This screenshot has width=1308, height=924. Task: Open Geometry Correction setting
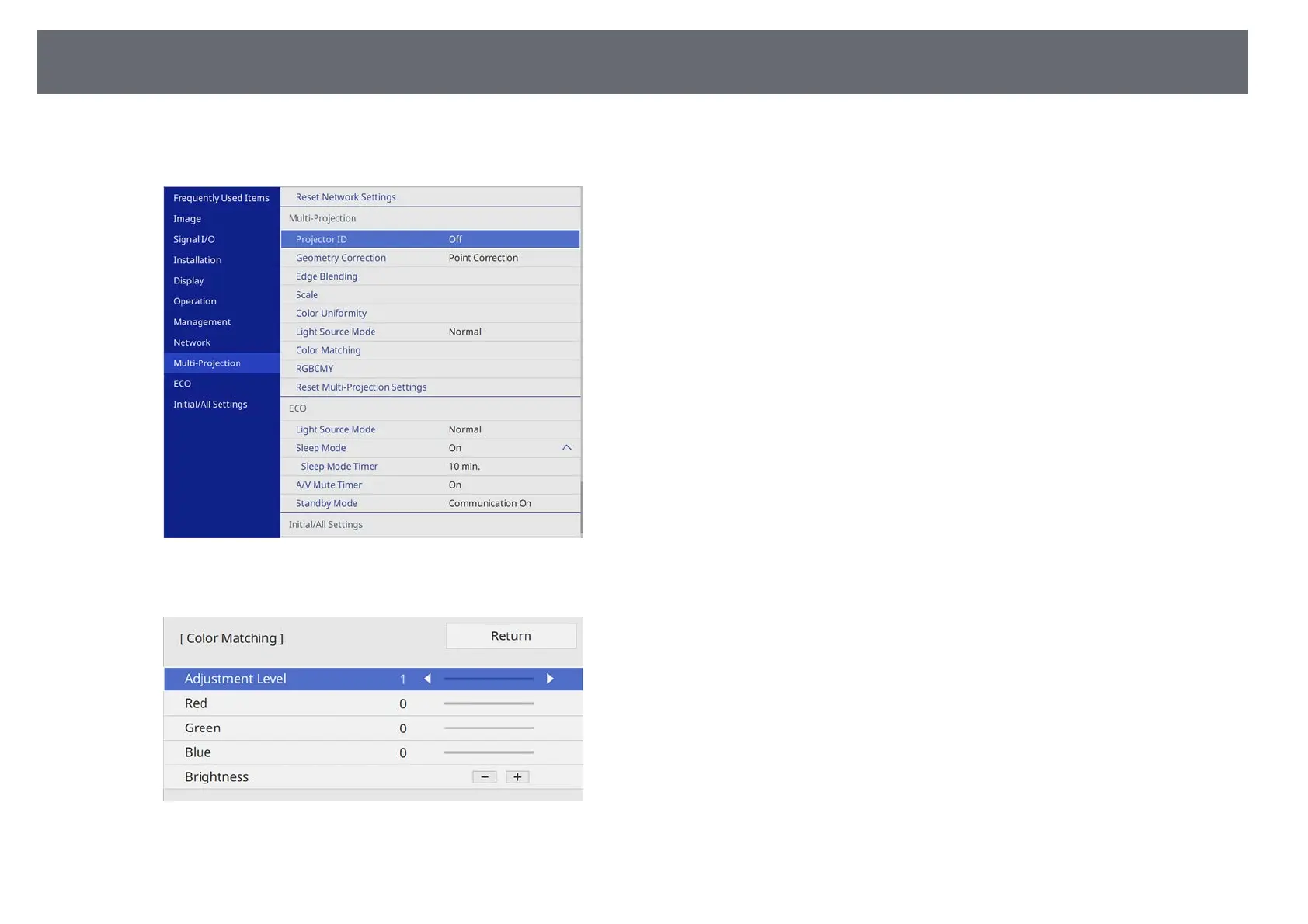pos(430,258)
